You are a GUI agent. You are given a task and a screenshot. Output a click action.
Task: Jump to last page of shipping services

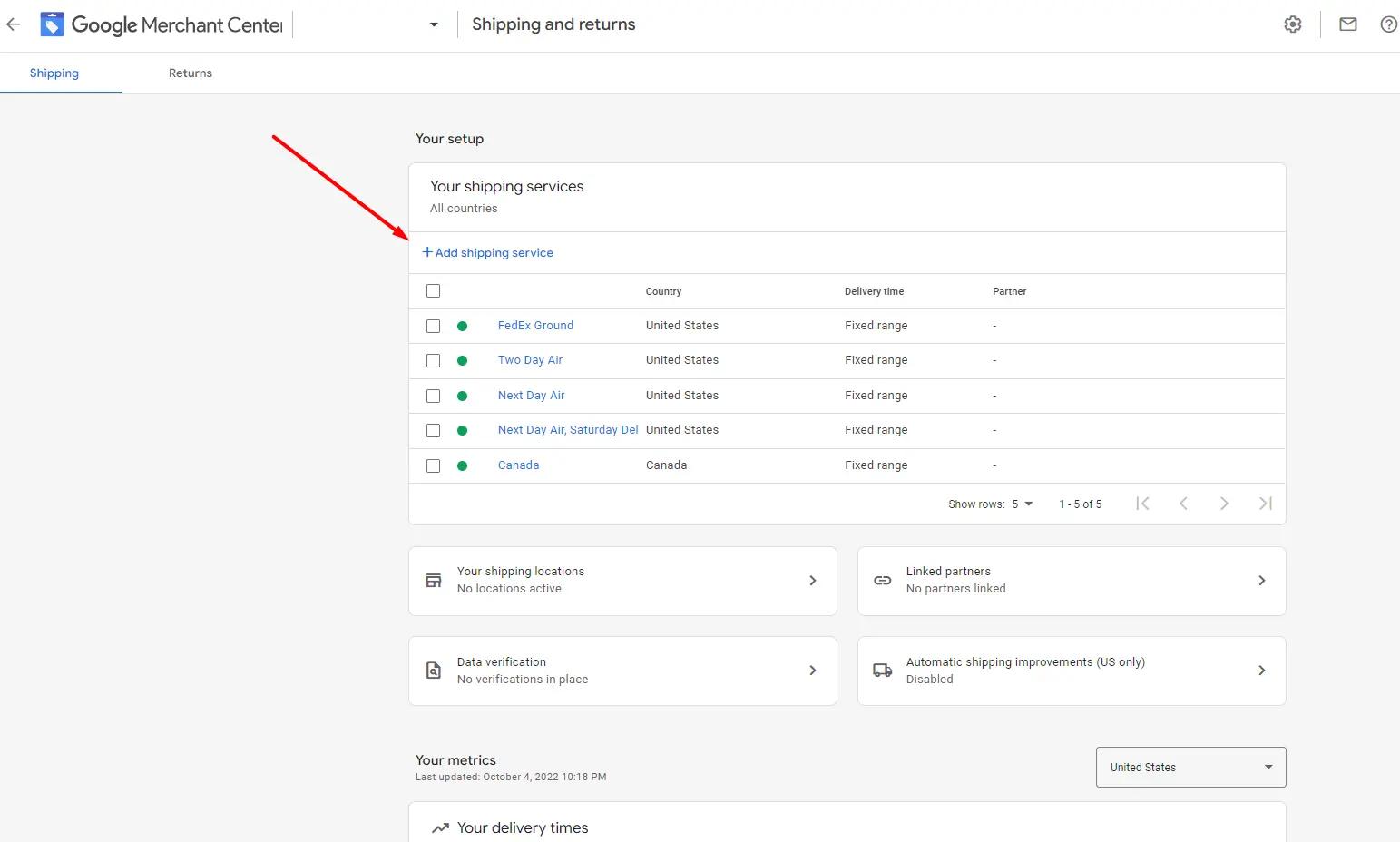pyautogui.click(x=1266, y=504)
